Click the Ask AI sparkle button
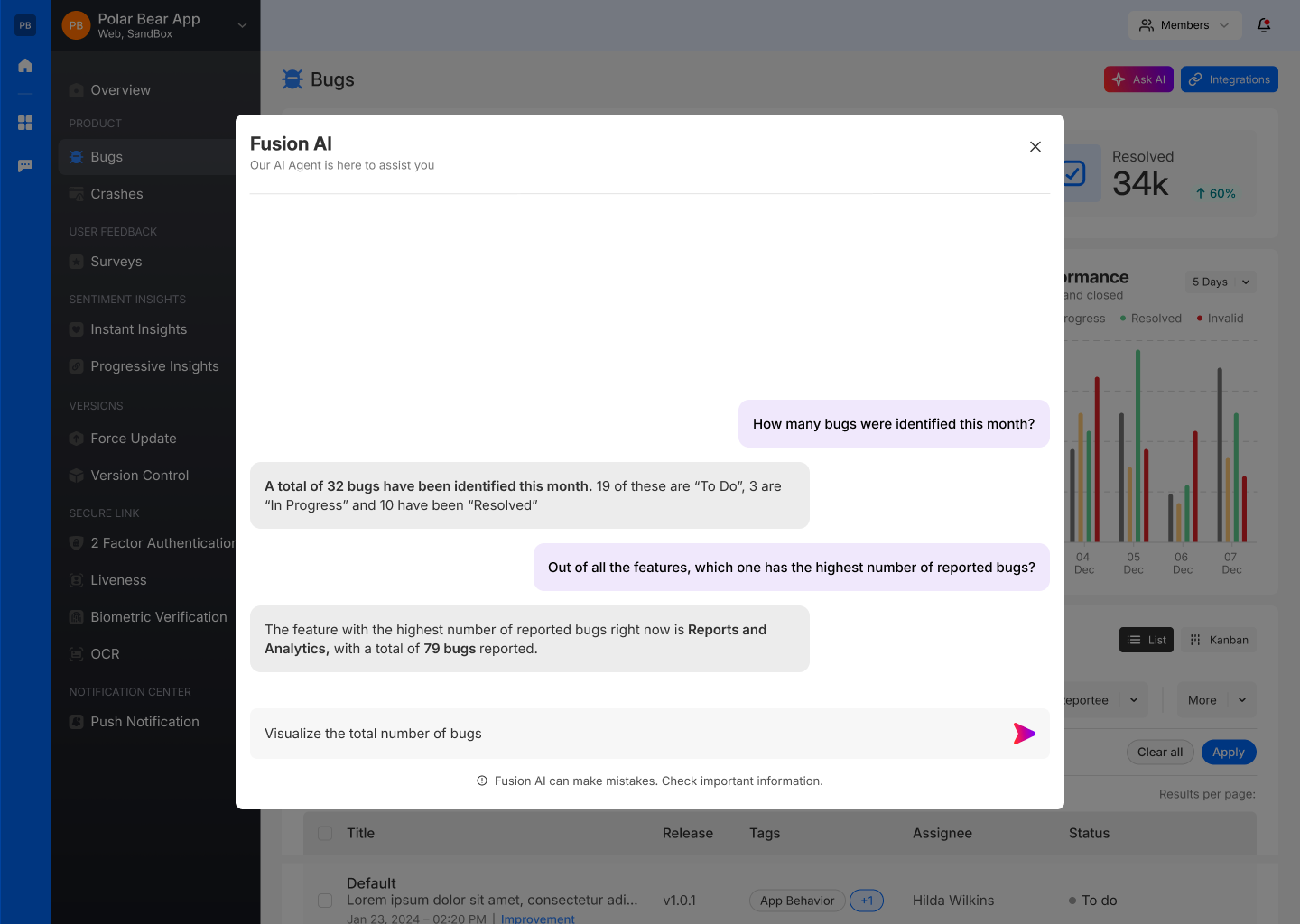1300x924 pixels. pos(1138,79)
